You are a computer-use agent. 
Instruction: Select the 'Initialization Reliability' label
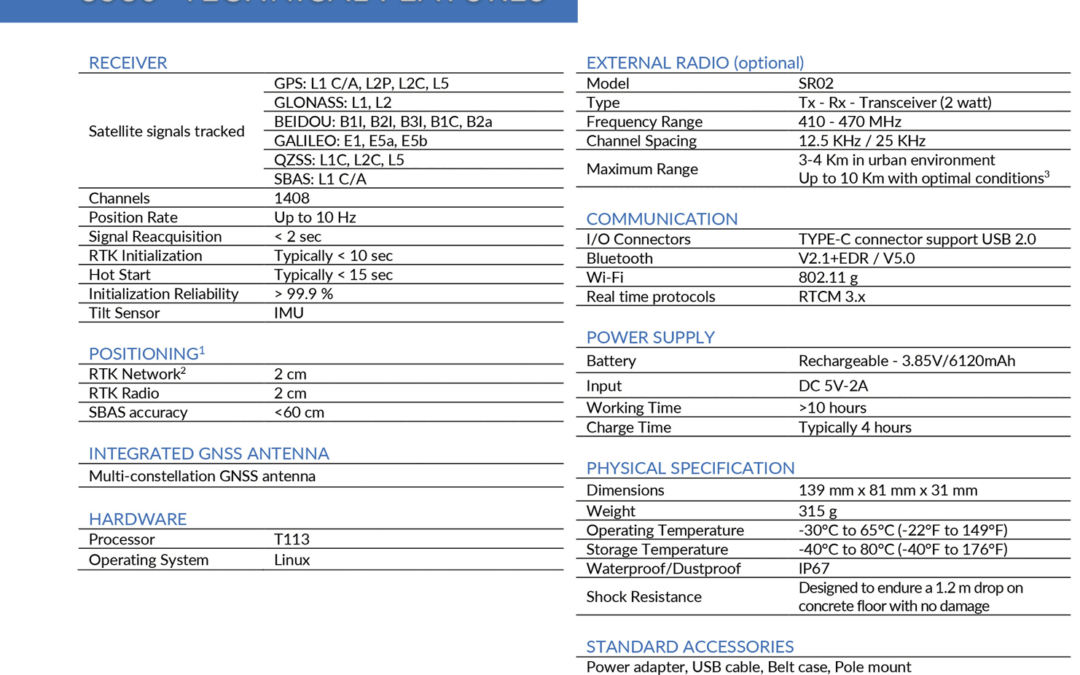coord(163,294)
